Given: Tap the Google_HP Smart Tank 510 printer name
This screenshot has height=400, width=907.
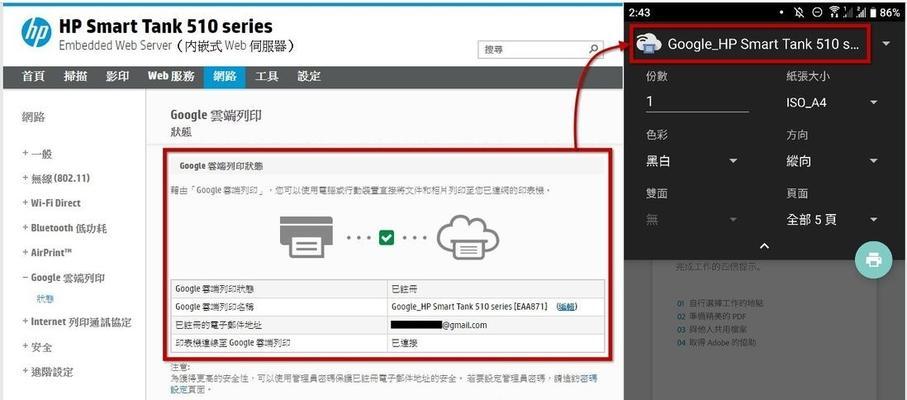Looking at the screenshot, I should pos(763,44).
